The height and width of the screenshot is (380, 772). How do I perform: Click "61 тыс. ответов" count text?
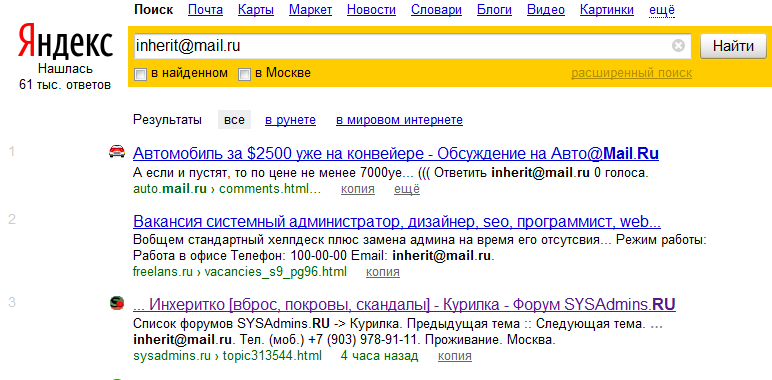click(65, 85)
